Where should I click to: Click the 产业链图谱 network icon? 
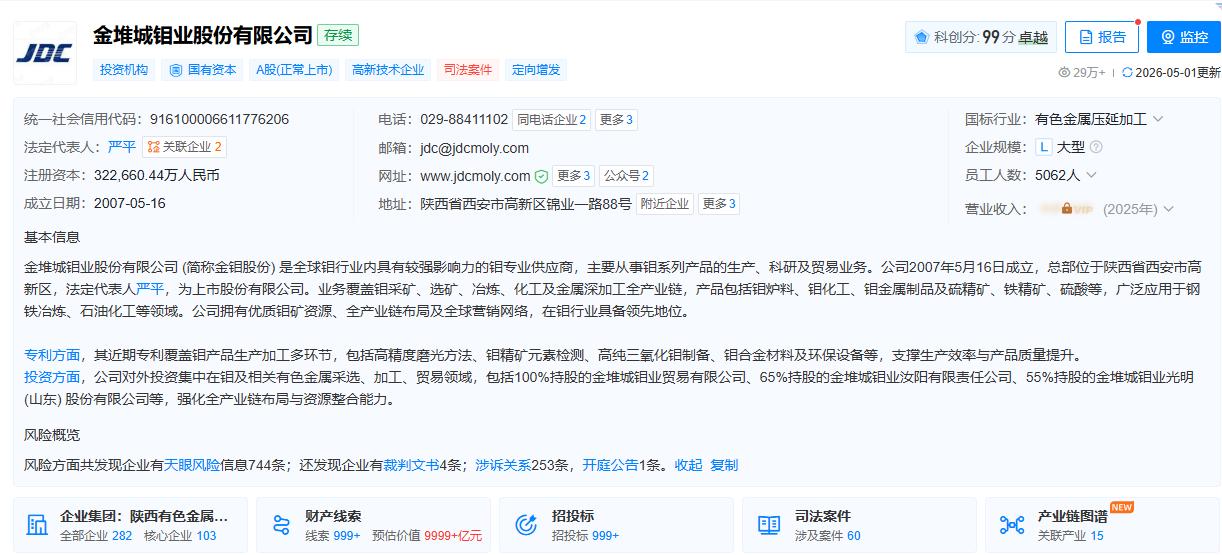coord(1012,525)
